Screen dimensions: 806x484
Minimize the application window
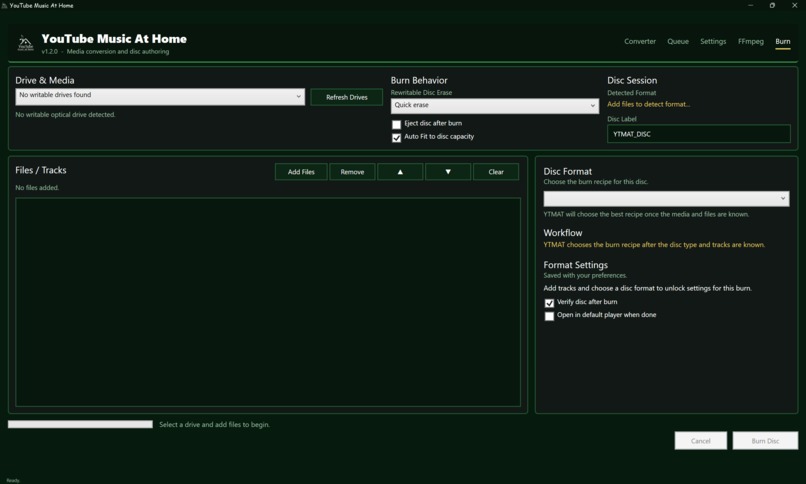750,6
